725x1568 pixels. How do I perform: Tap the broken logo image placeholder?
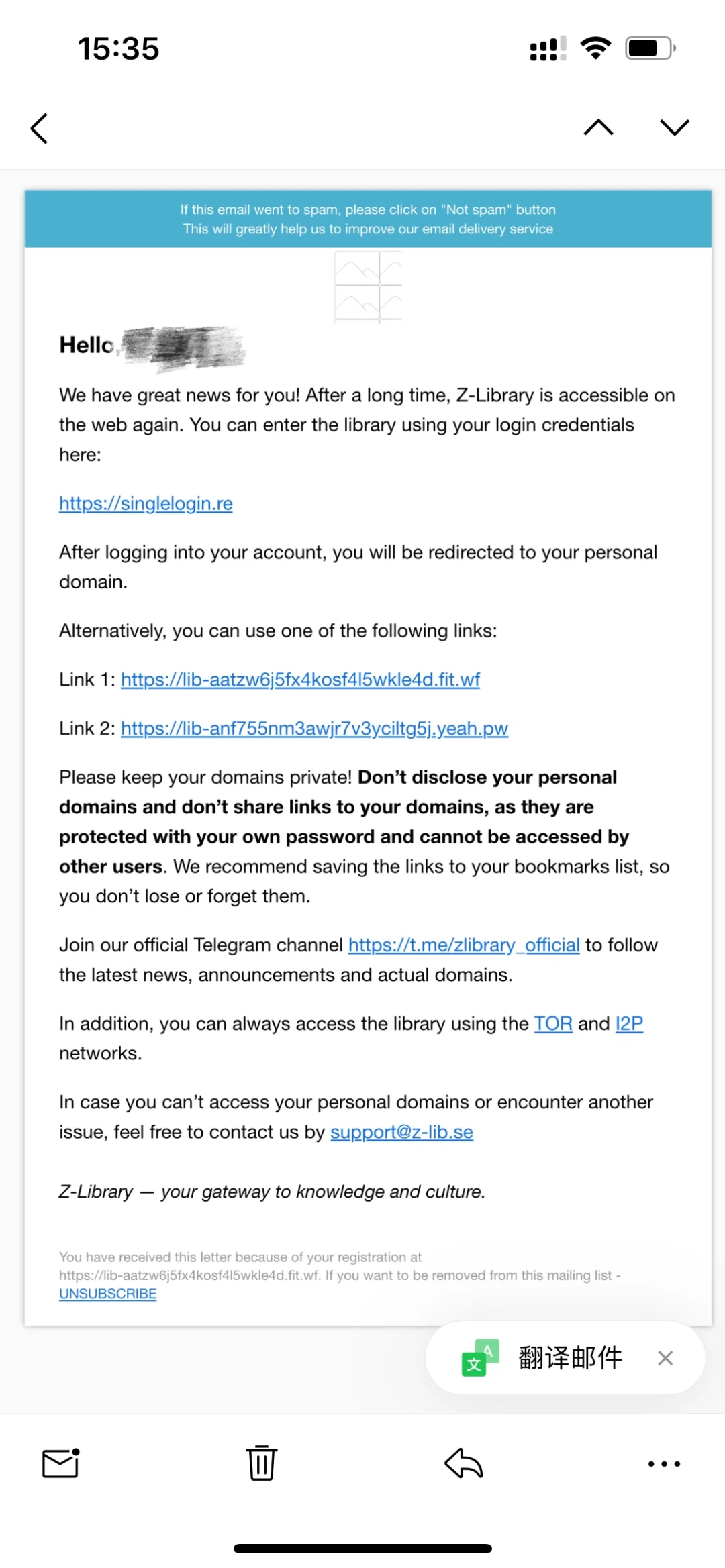pos(368,287)
